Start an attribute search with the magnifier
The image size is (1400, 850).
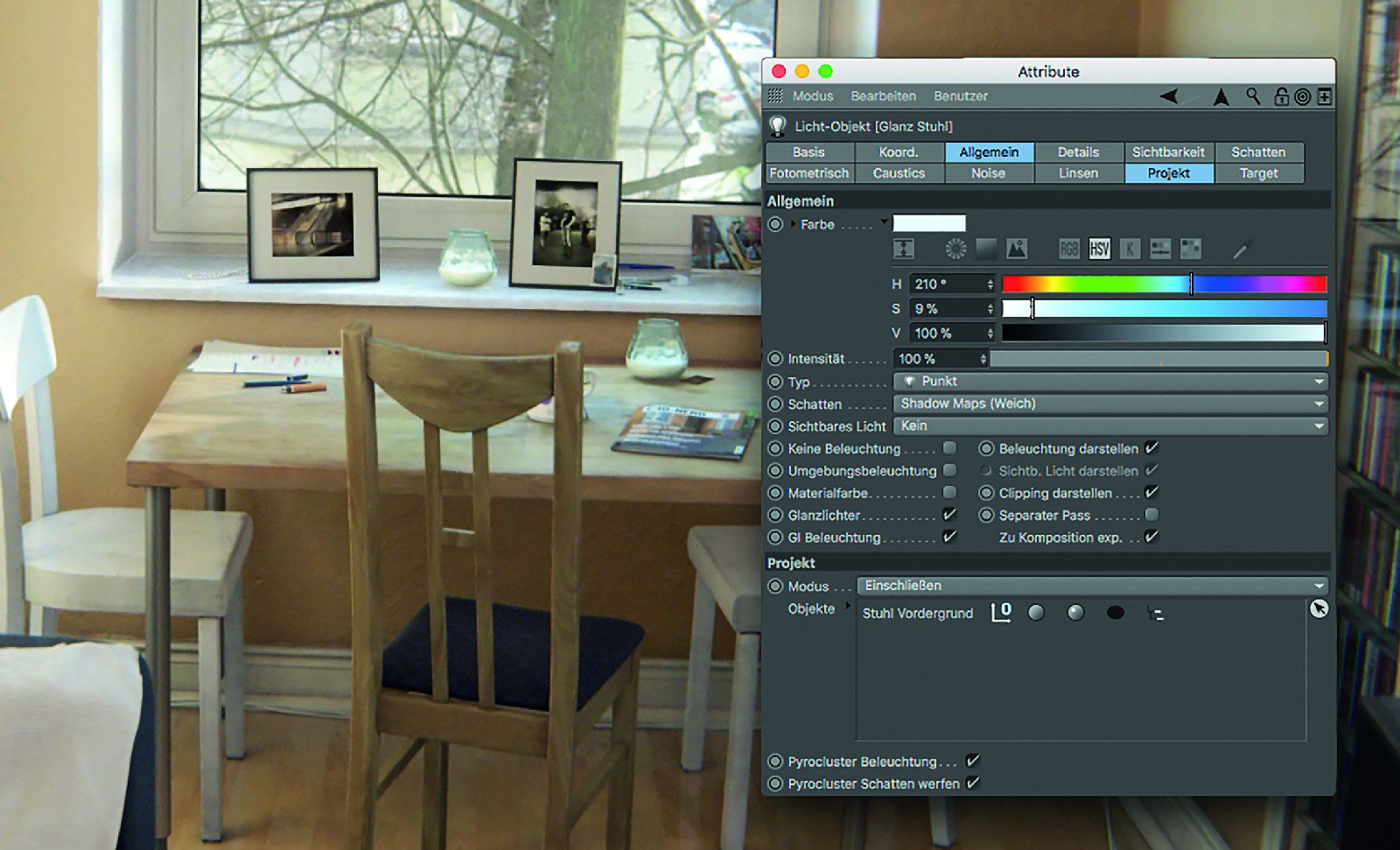pyautogui.click(x=1252, y=97)
